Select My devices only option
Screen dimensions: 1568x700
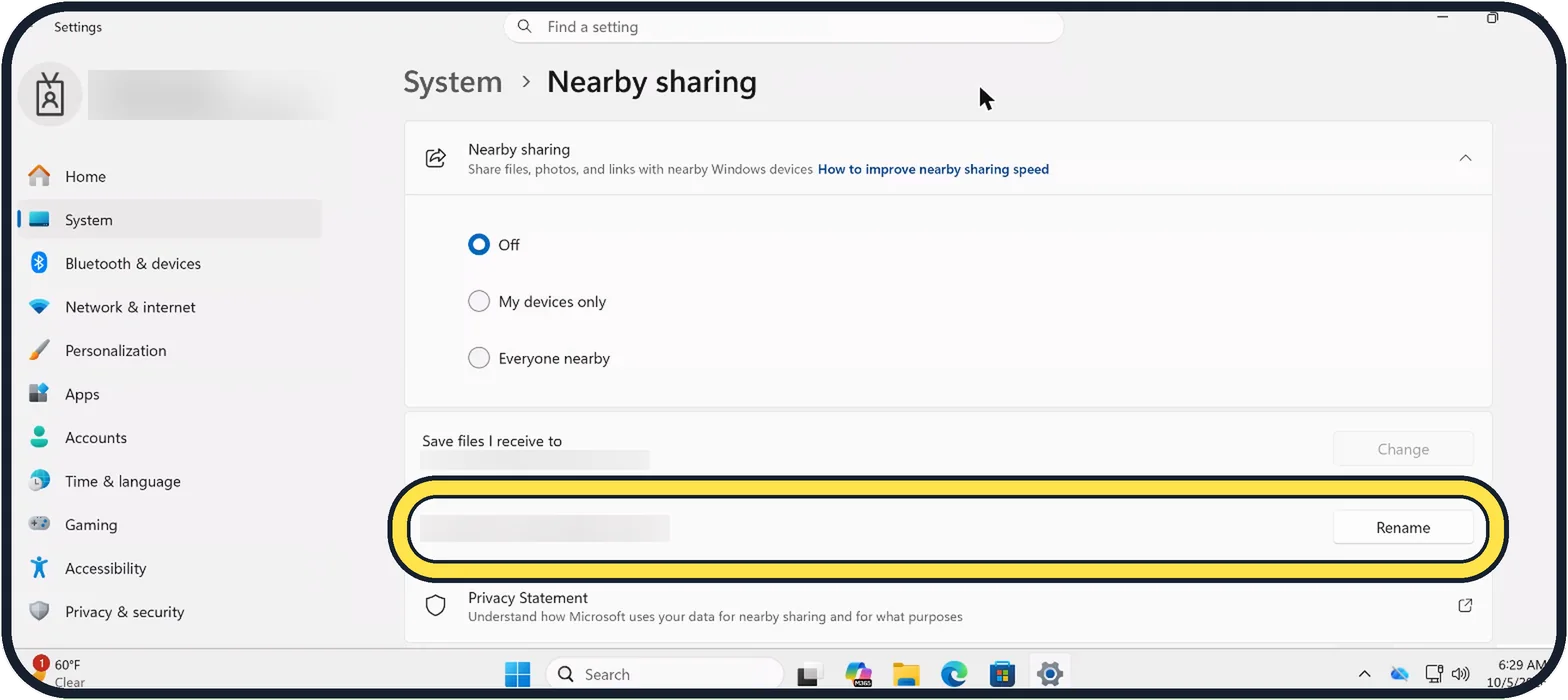[x=479, y=301]
